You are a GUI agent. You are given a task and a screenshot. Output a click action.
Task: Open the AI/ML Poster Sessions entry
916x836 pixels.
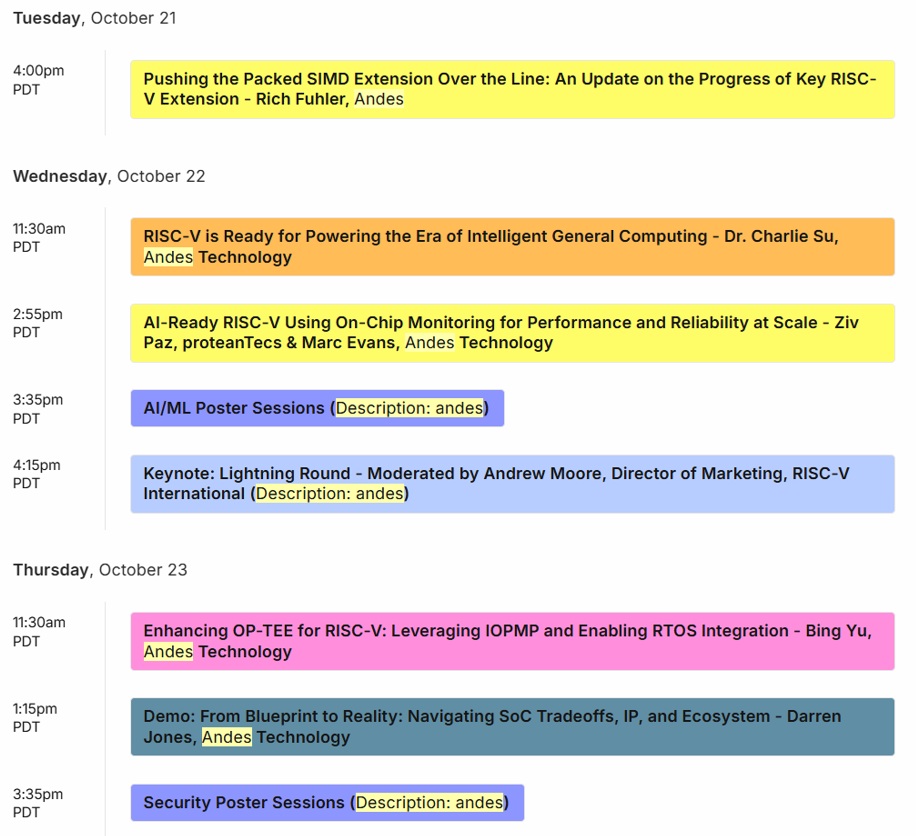316,408
